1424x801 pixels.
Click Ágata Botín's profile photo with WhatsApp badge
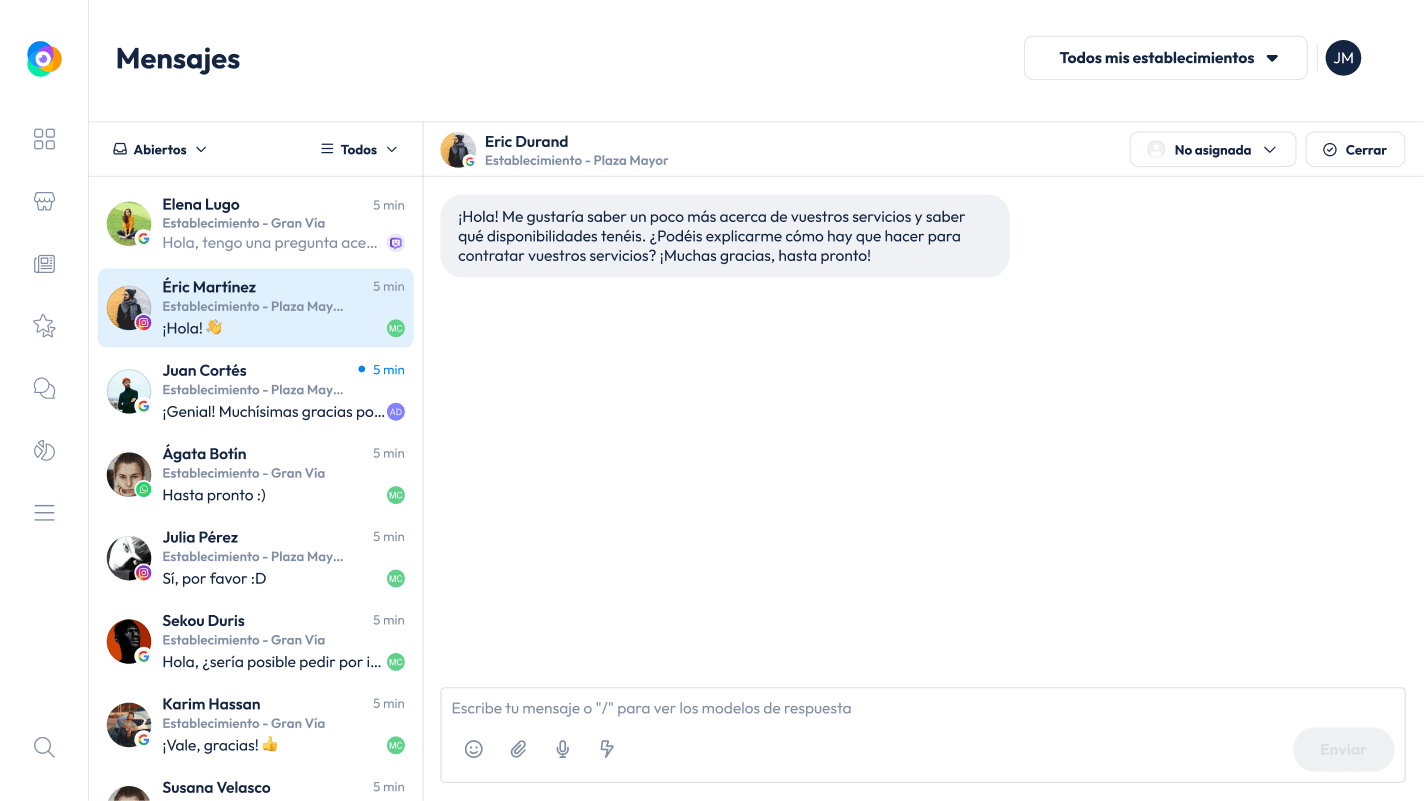(129, 475)
